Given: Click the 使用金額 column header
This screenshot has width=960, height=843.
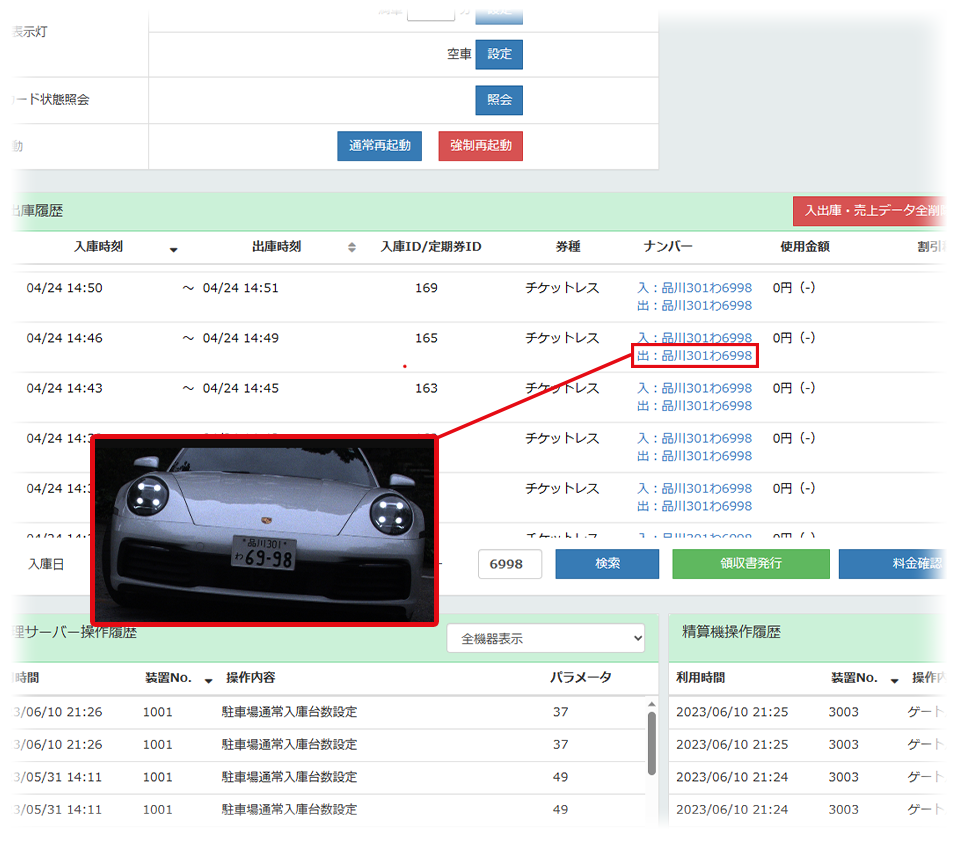Looking at the screenshot, I should (x=804, y=247).
